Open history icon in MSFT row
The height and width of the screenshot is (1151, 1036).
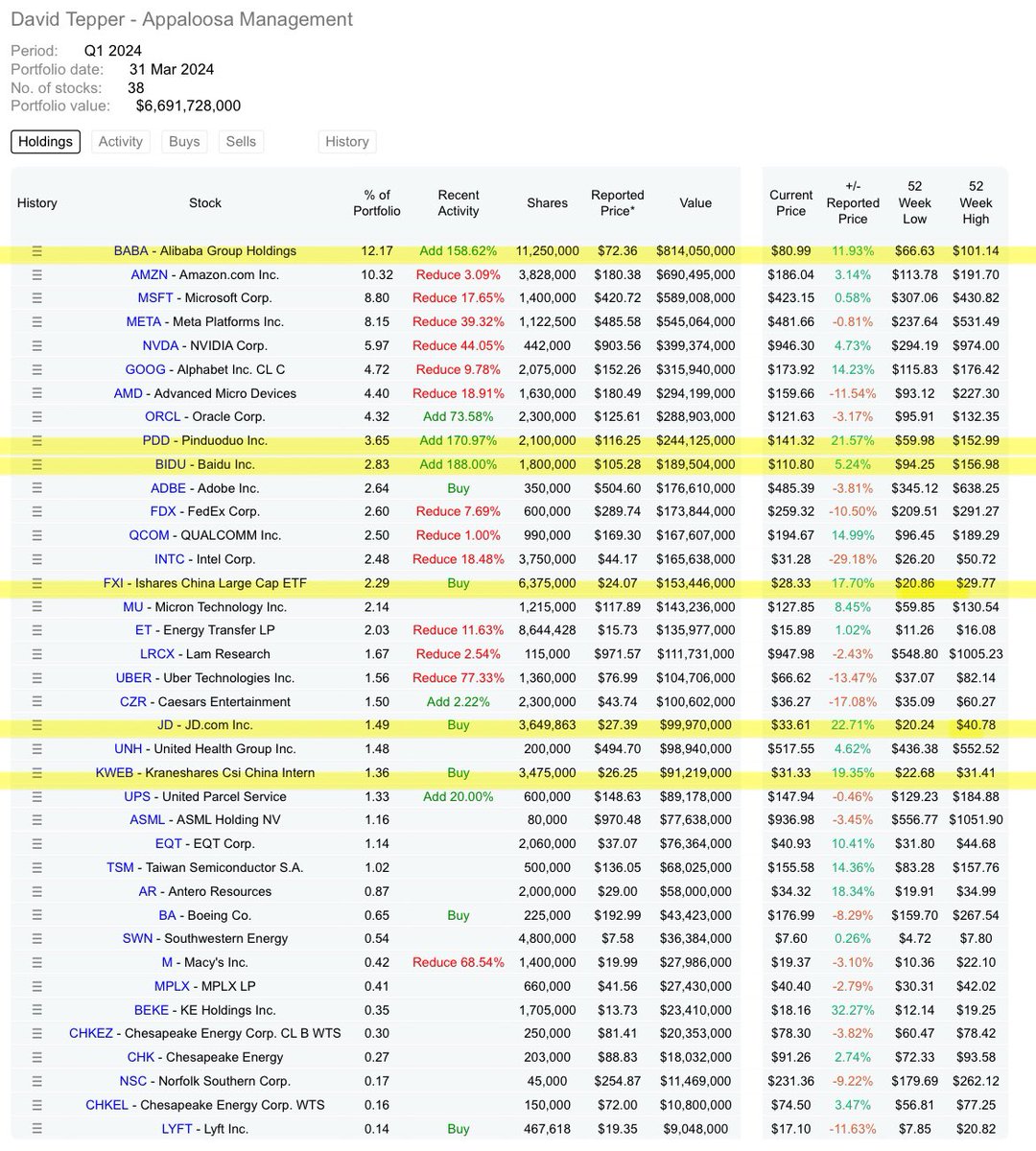(x=37, y=298)
